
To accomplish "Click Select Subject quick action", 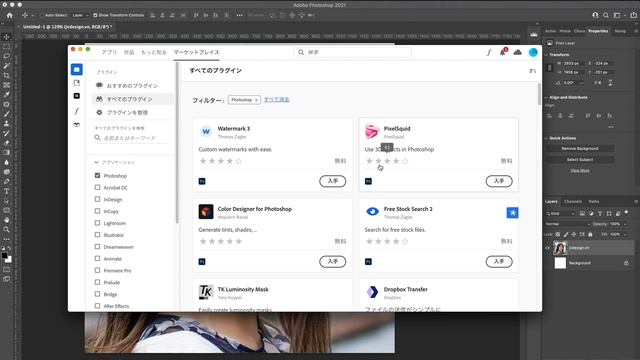I will pos(580,160).
